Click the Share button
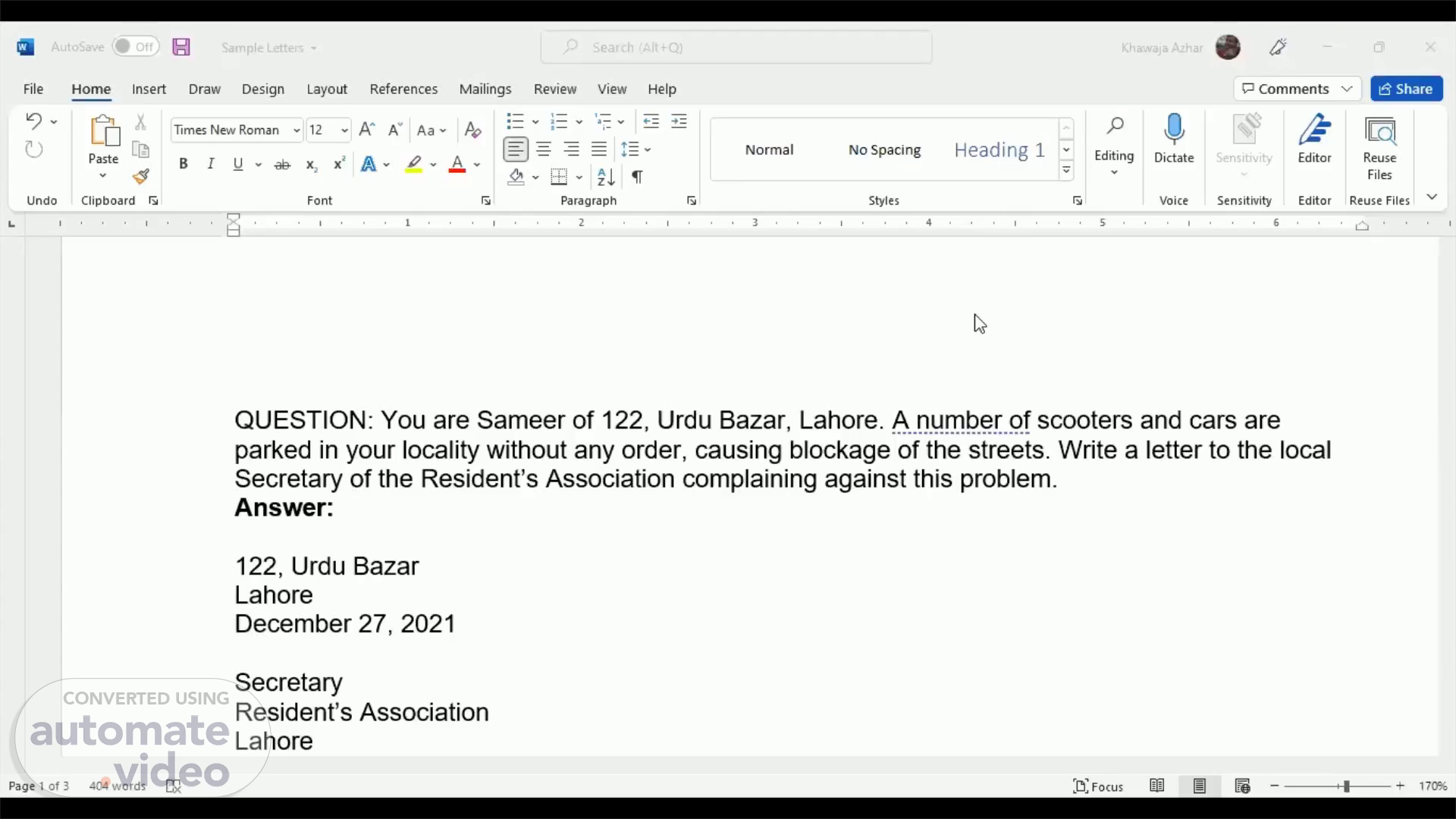 click(x=1407, y=89)
